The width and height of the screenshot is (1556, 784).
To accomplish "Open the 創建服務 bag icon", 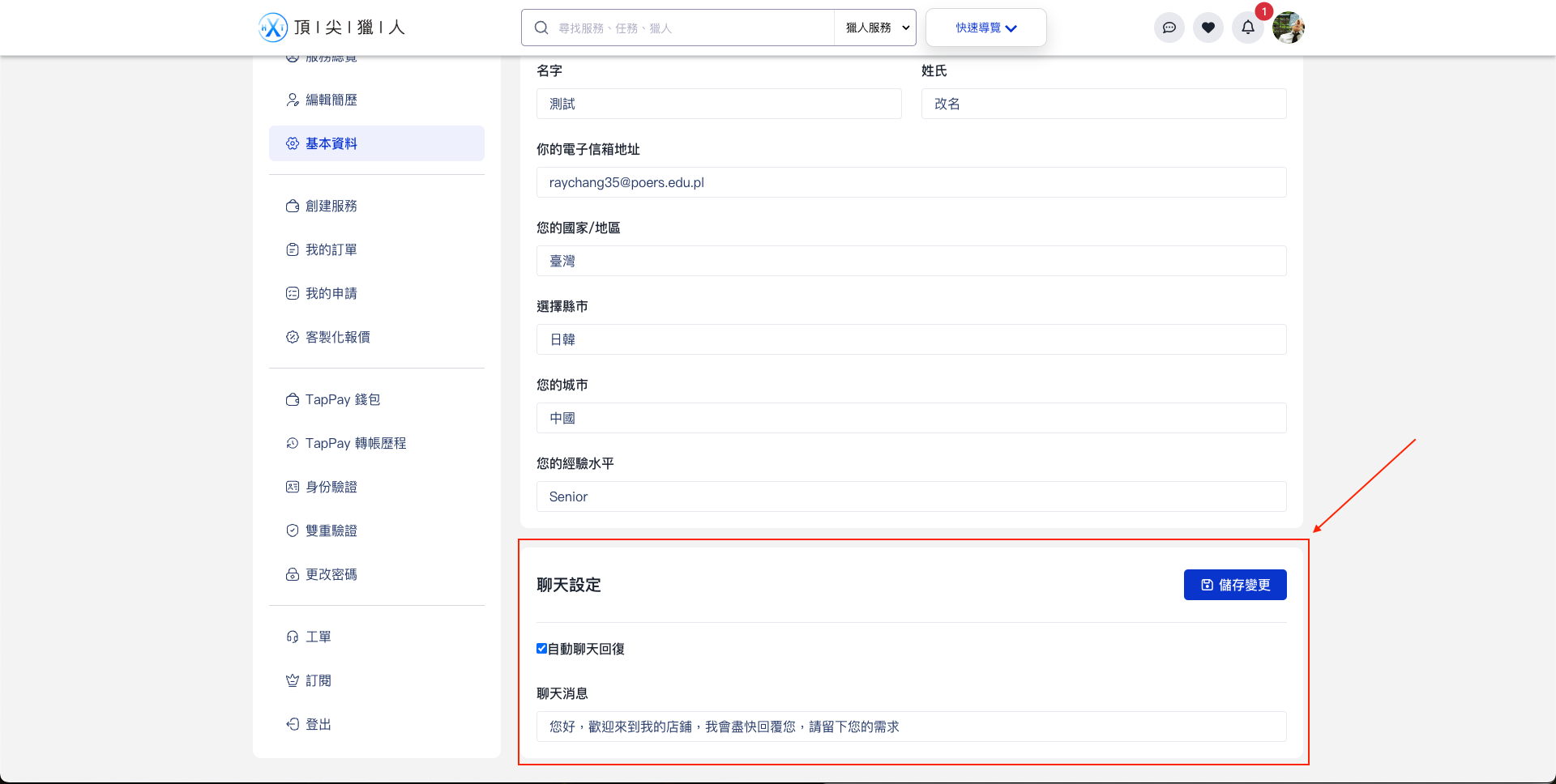I will coord(293,206).
